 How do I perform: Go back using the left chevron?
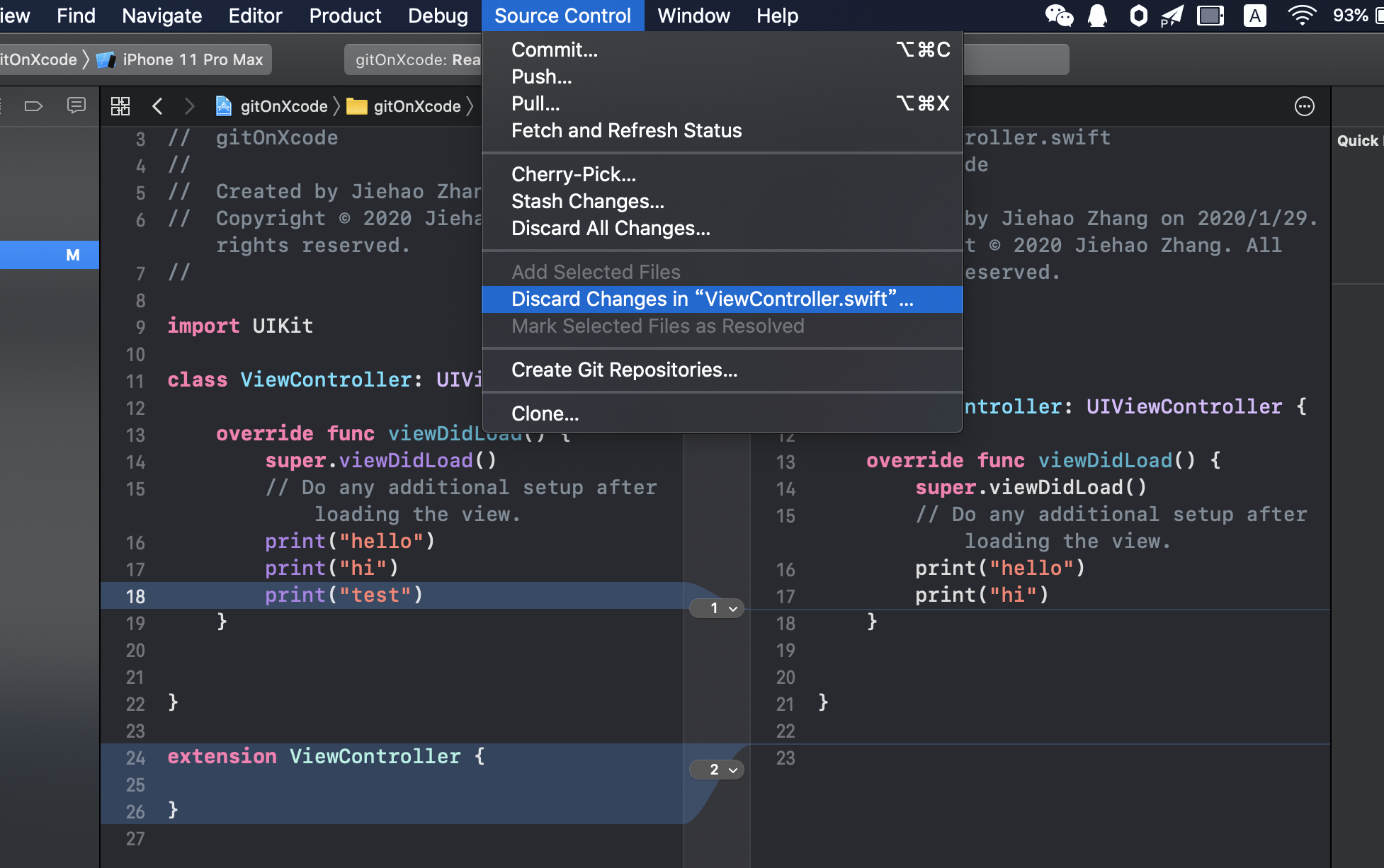click(157, 106)
